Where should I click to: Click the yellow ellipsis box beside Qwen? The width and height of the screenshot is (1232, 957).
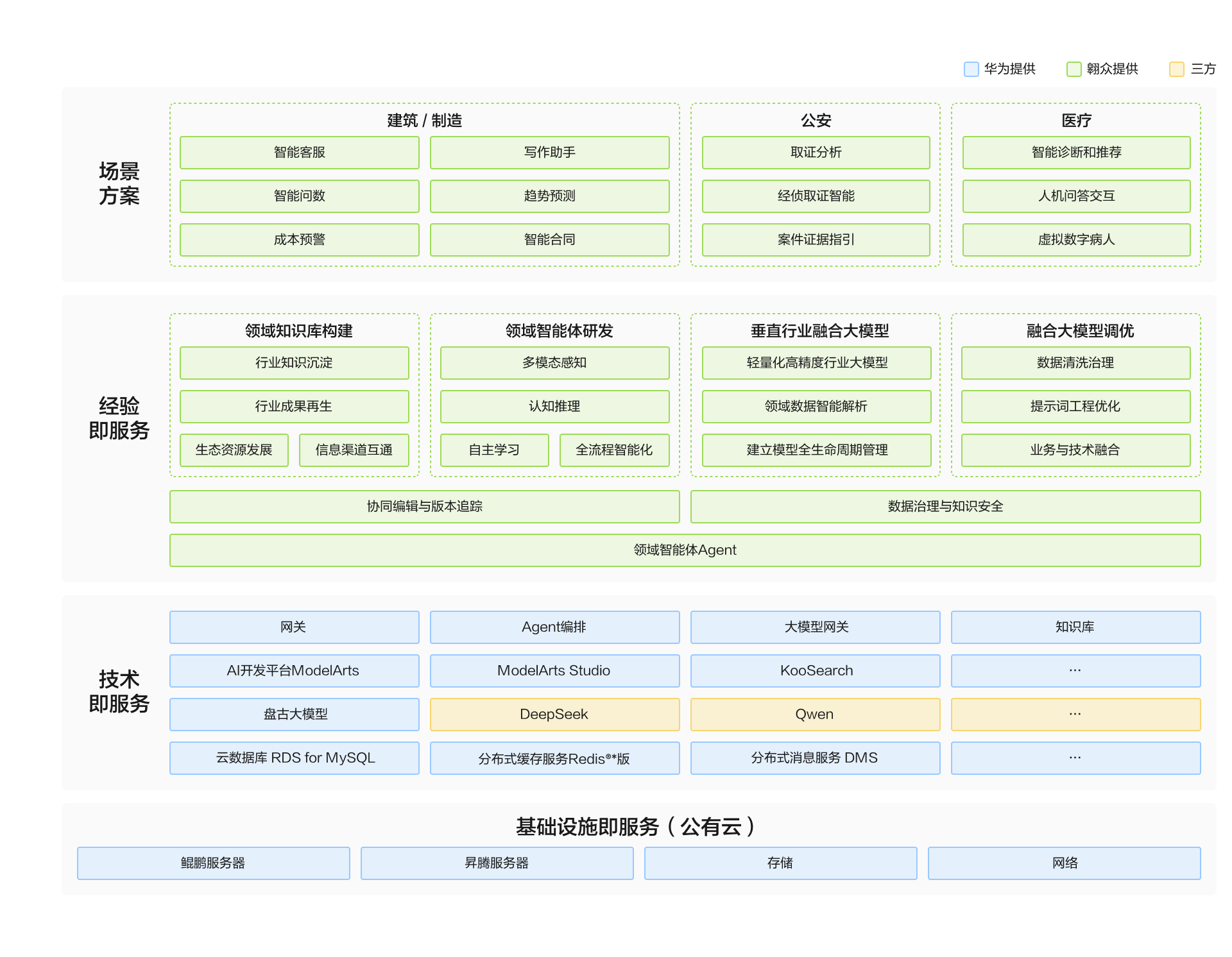click(x=1075, y=715)
